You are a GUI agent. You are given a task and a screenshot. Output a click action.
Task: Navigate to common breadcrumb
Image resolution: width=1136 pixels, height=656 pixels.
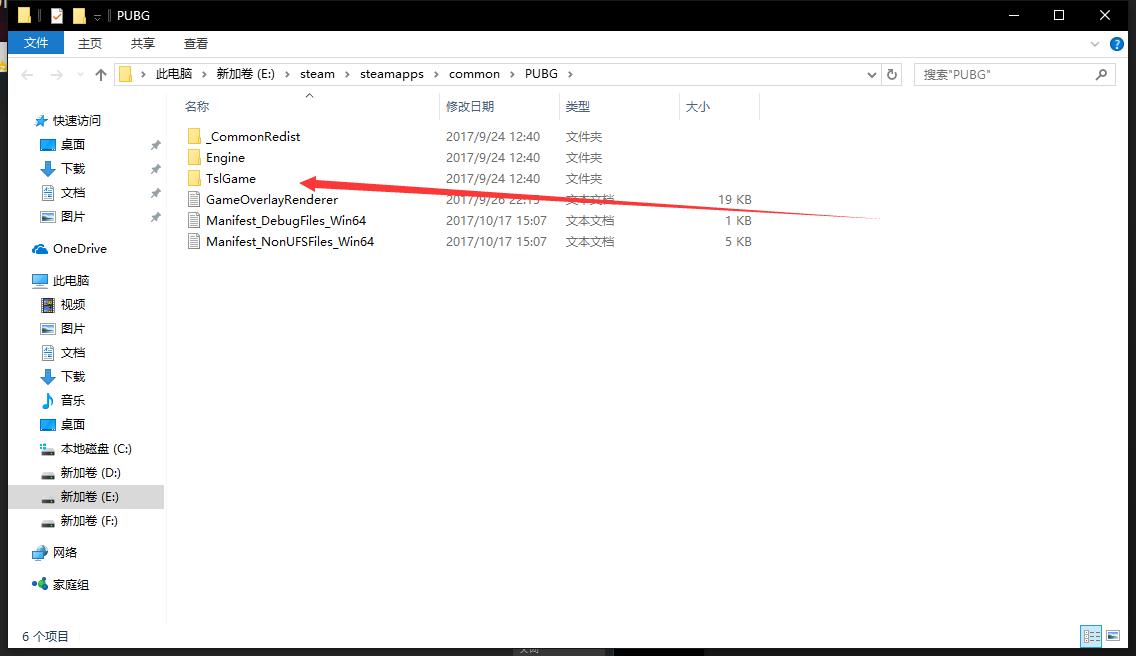point(474,74)
